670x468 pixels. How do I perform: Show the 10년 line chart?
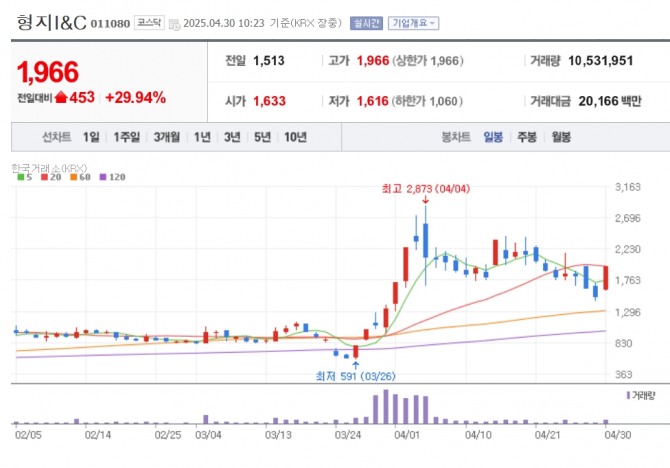tap(295, 137)
